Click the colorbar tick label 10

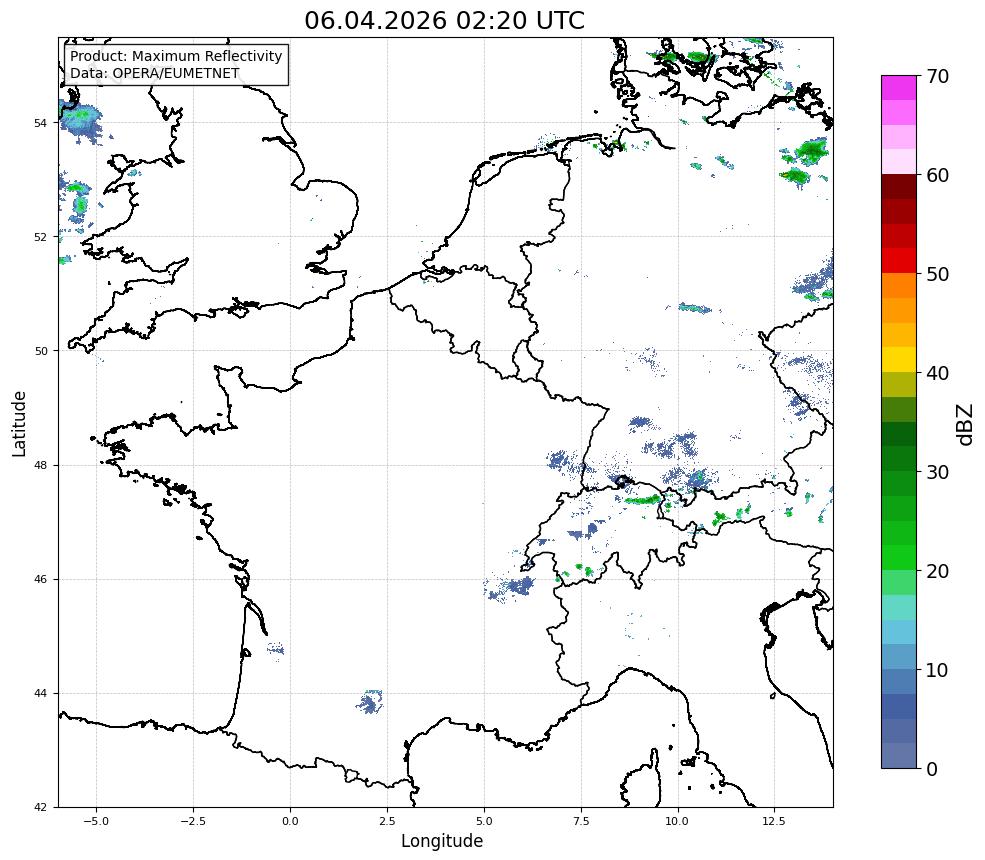937,670
